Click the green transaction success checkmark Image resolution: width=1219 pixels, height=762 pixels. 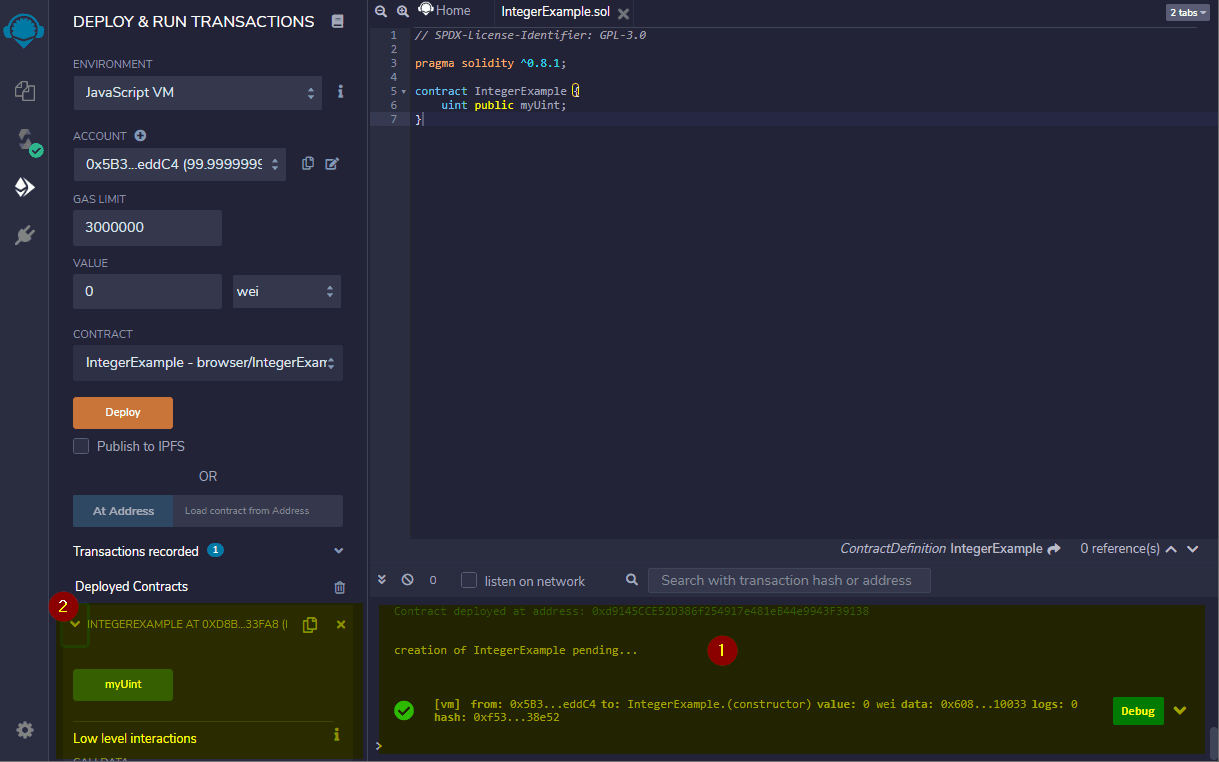[404, 710]
